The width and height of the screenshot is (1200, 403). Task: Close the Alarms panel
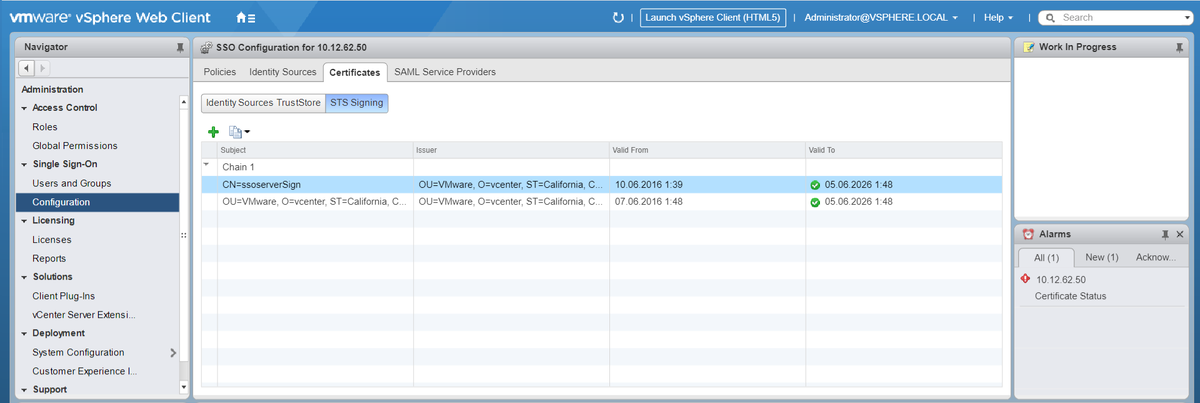[x=1180, y=233]
